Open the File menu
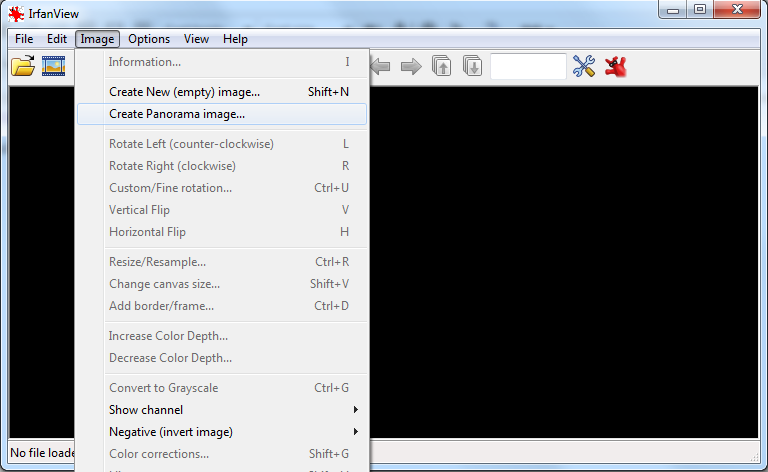 pyautogui.click(x=24, y=39)
